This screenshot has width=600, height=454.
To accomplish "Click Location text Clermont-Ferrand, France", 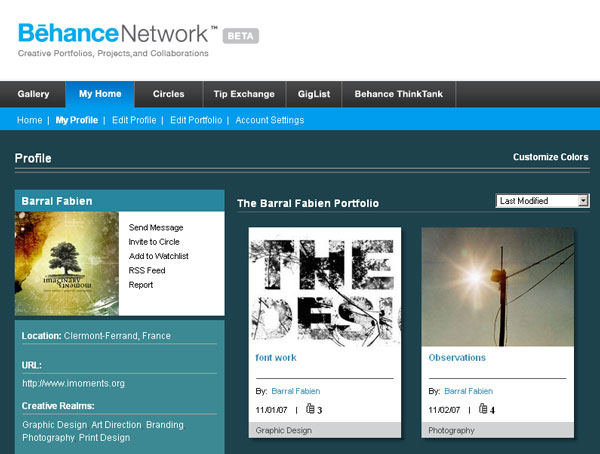I will pyautogui.click(x=117, y=336).
